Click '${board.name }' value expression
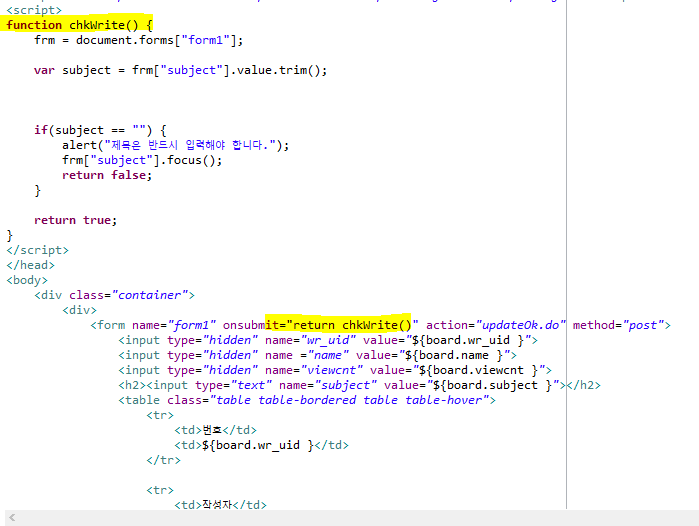699x526 pixels. (455, 355)
